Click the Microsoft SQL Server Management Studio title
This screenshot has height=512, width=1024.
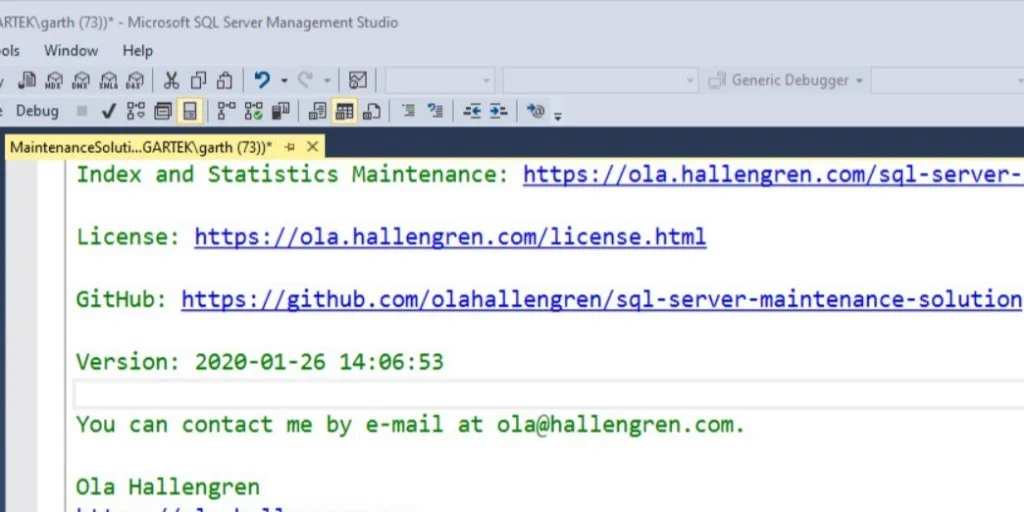263,22
